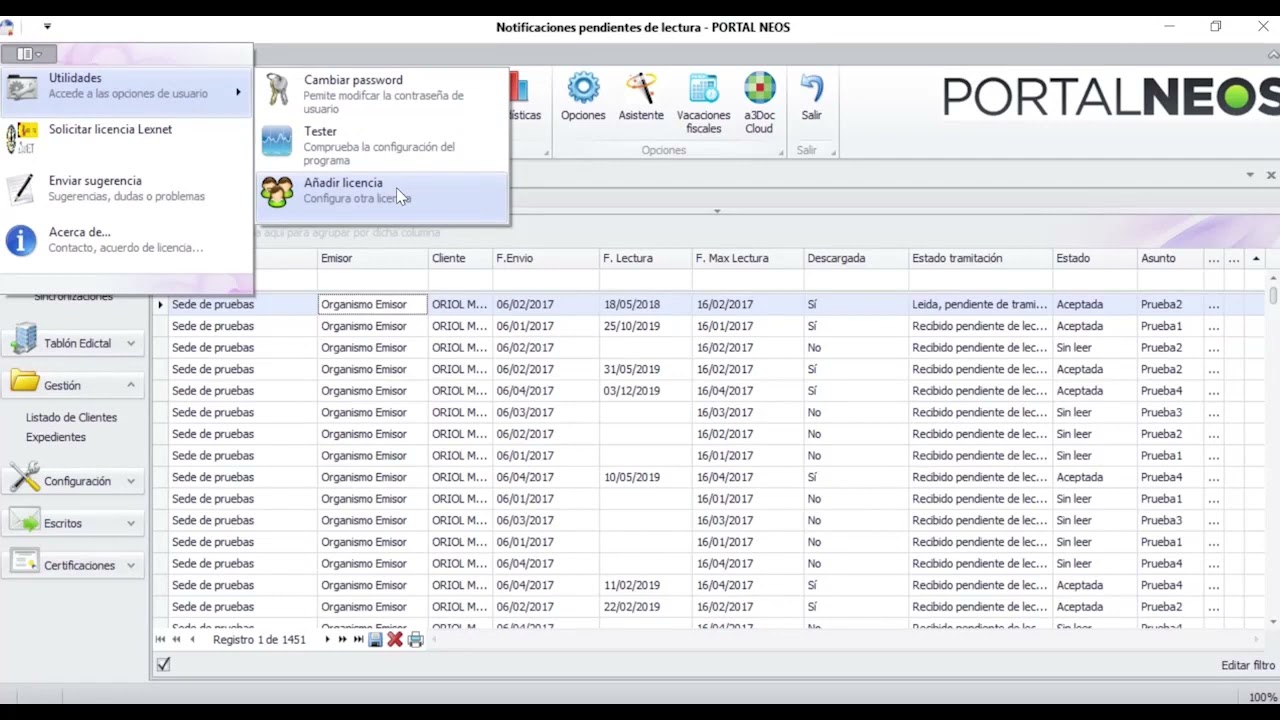The image size is (1280, 720).
Task: Sort by the Emisor column header
Action: (373, 258)
